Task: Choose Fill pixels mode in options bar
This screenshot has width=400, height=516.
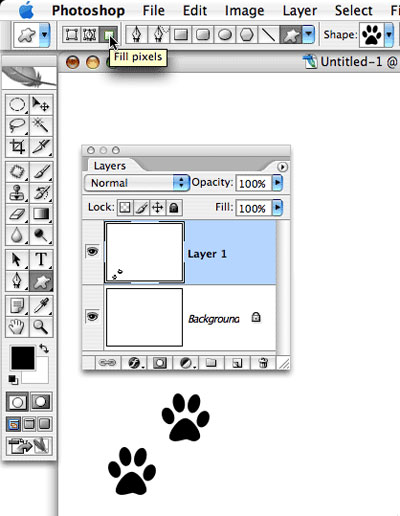Action: click(x=109, y=35)
